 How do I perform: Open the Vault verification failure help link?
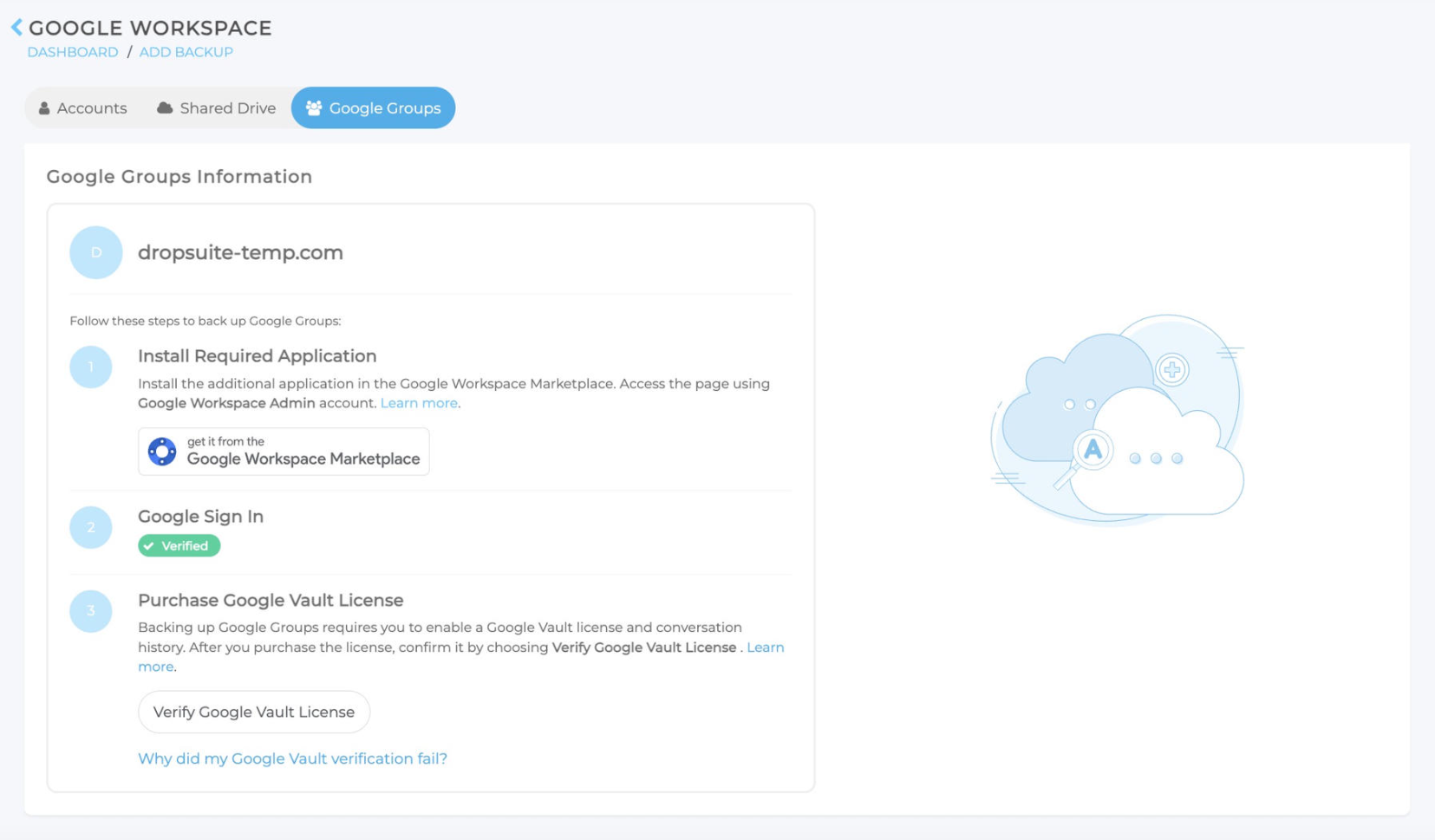pos(292,759)
